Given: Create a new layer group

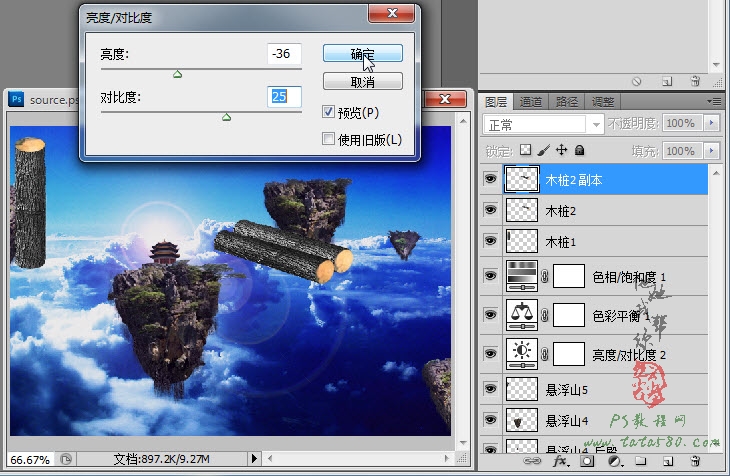Looking at the screenshot, I should pos(641,461).
